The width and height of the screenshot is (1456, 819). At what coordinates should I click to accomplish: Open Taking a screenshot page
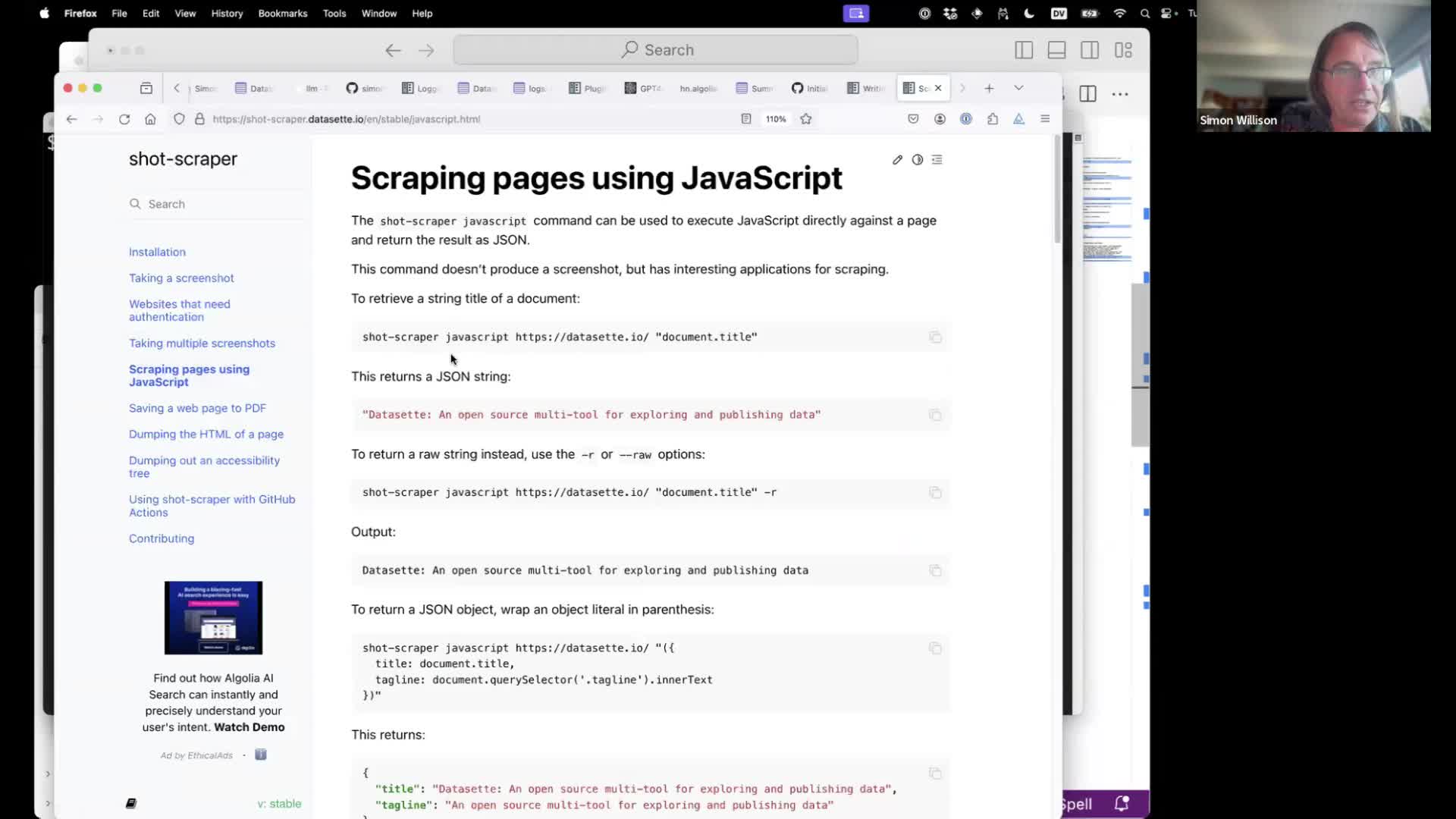click(181, 278)
